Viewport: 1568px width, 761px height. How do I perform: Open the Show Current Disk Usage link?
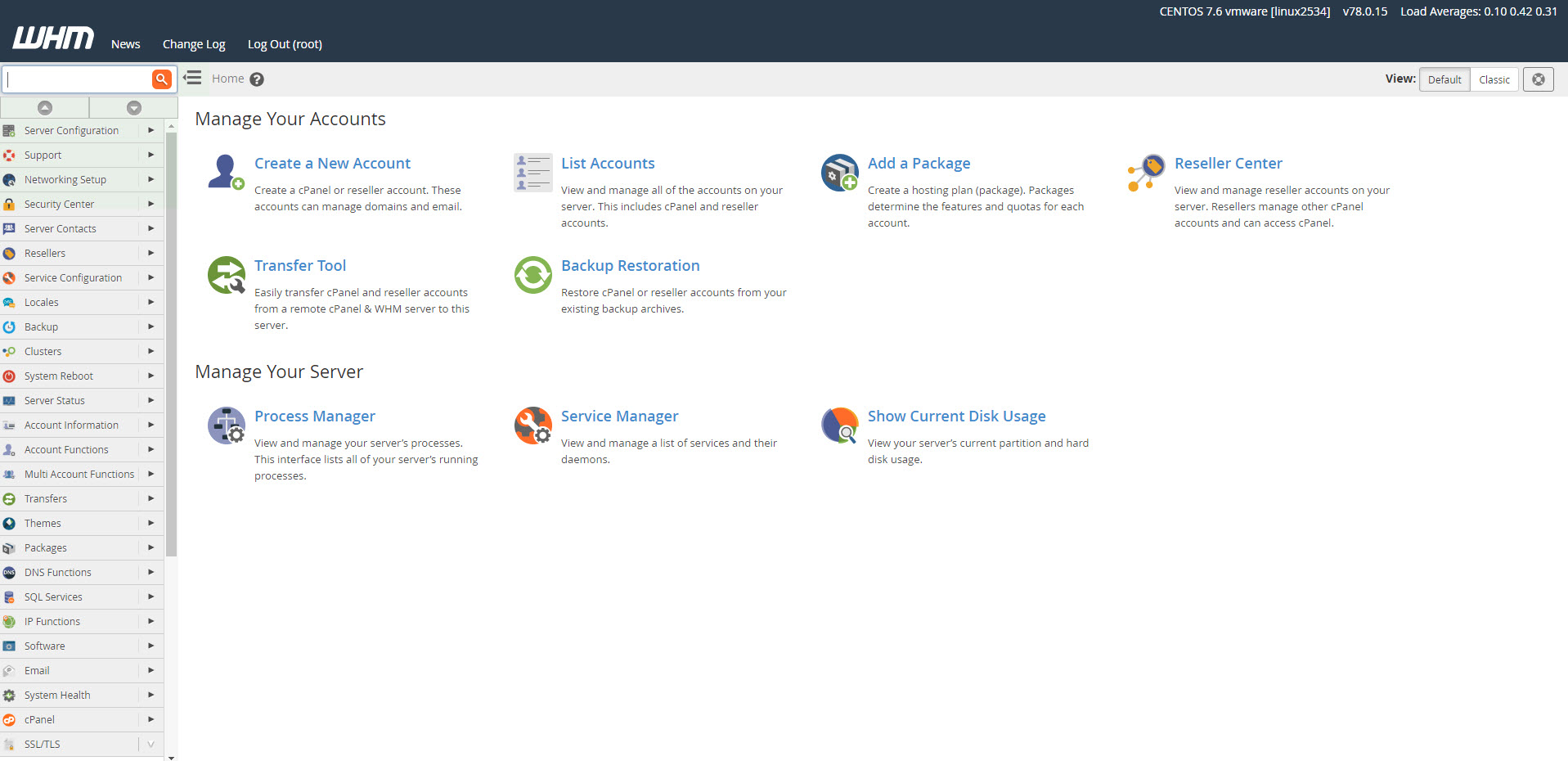pyautogui.click(x=956, y=416)
